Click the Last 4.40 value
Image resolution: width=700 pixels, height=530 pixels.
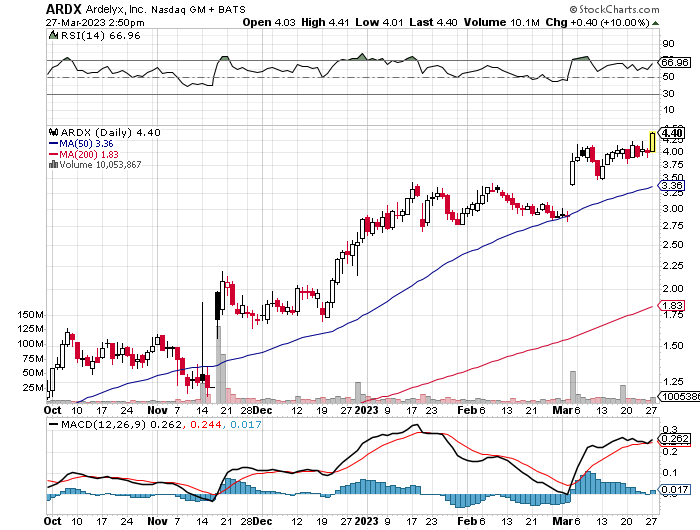point(433,22)
